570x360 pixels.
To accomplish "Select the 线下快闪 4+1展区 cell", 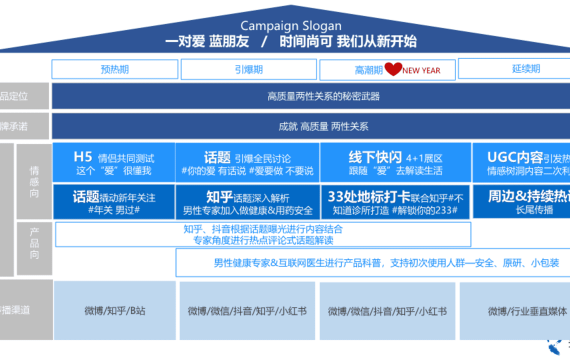I will coord(396,163).
